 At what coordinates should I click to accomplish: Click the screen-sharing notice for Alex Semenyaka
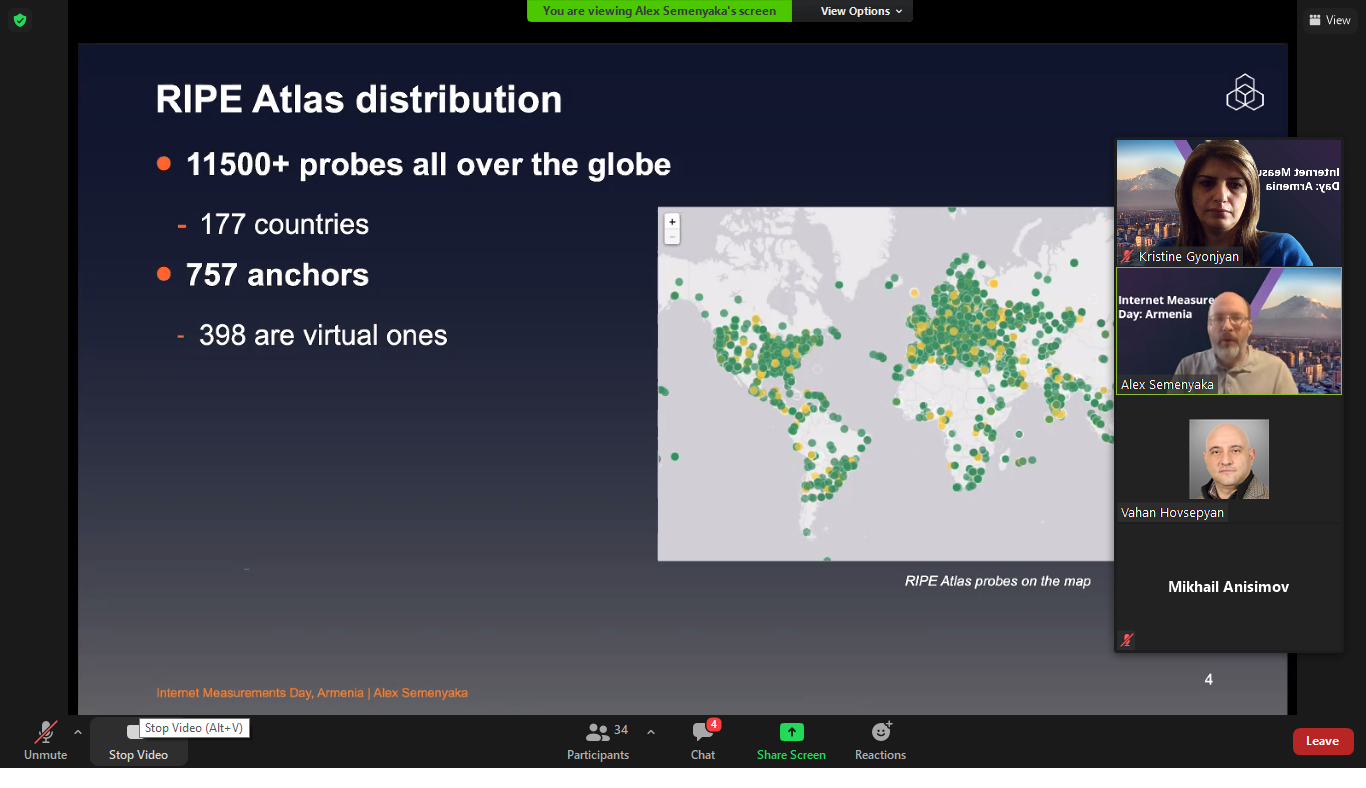(x=659, y=11)
